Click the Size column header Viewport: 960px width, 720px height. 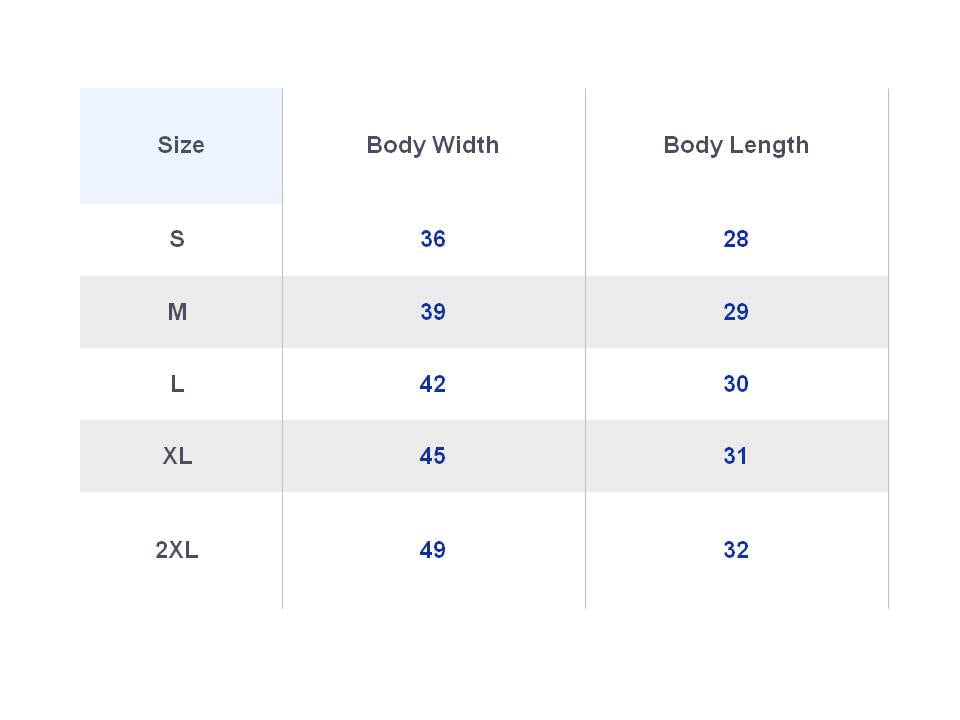tap(181, 145)
